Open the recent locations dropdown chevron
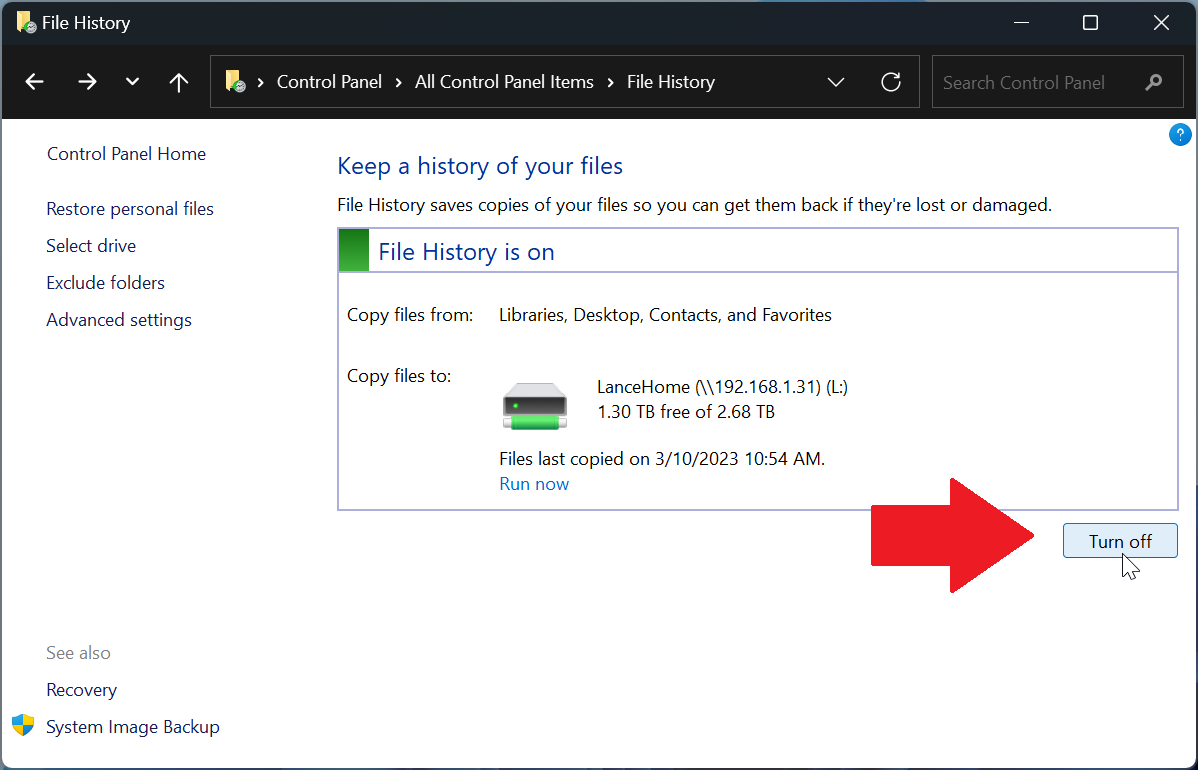The image size is (1198, 770). pyautogui.click(x=131, y=82)
